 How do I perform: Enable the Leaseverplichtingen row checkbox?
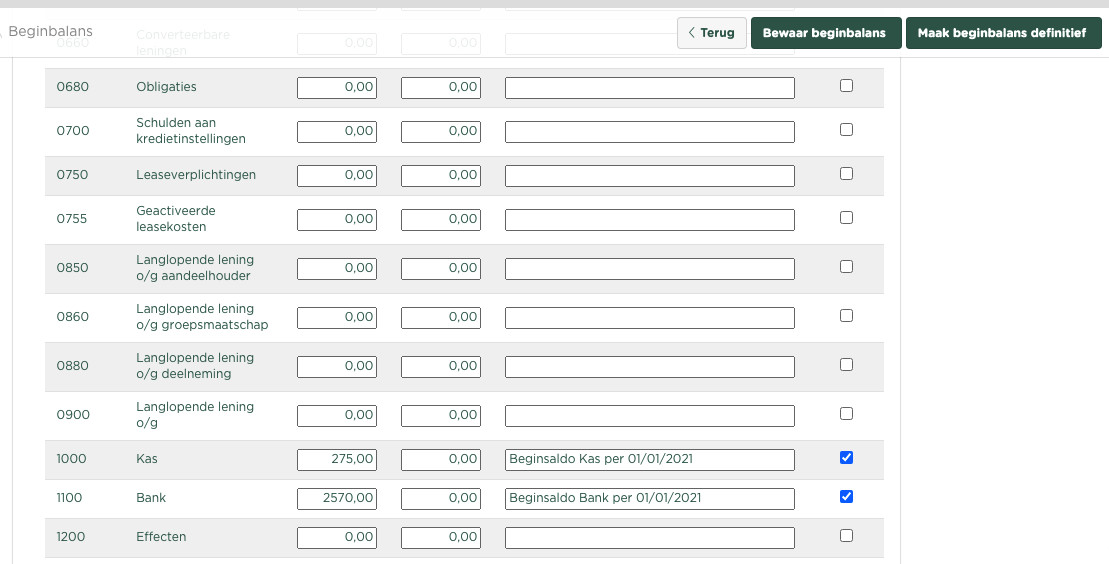pos(846,174)
